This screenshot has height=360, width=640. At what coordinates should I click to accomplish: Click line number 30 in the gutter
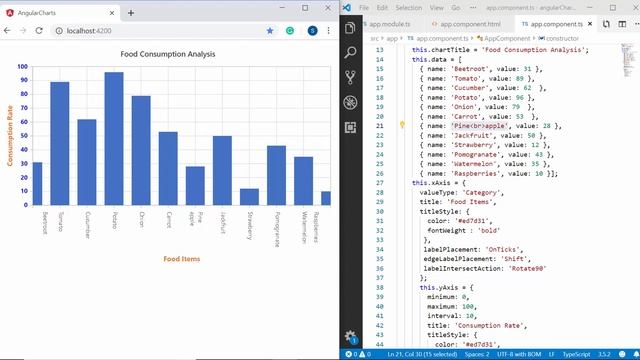[x=380, y=211]
